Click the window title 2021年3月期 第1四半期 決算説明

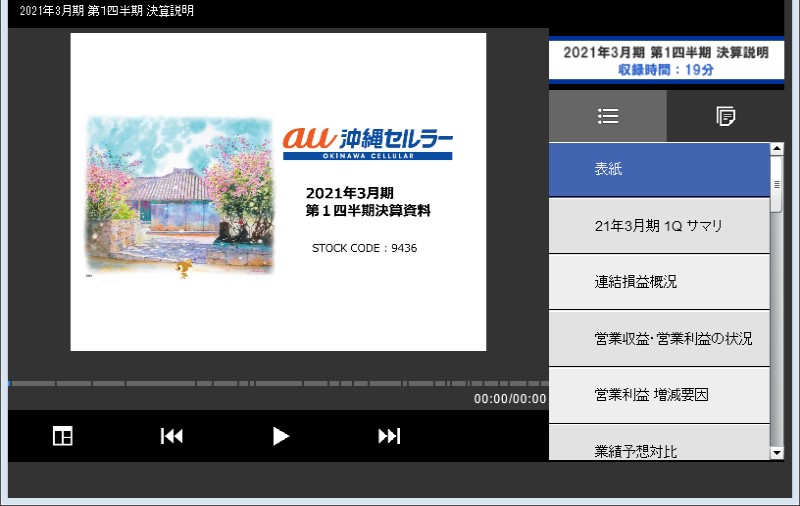click(107, 11)
